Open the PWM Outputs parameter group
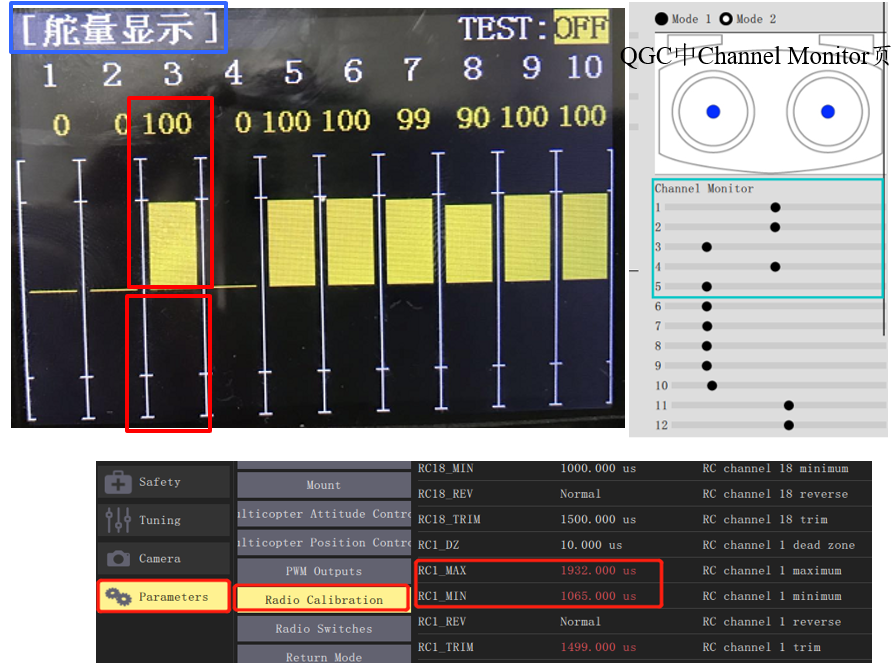The height and width of the screenshot is (672, 892). pyautogui.click(x=323, y=571)
